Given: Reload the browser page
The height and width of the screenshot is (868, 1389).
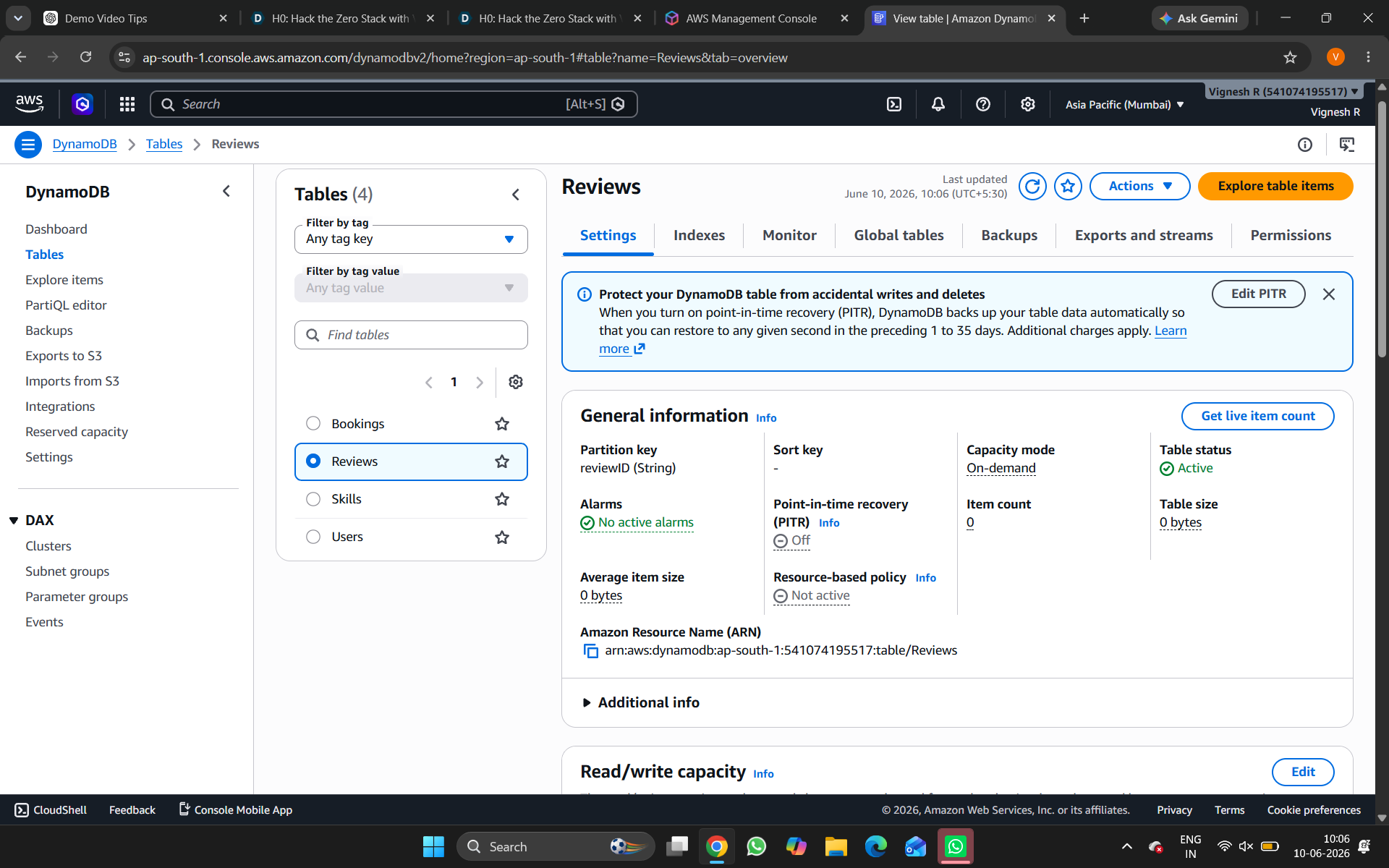Looking at the screenshot, I should tap(85, 57).
